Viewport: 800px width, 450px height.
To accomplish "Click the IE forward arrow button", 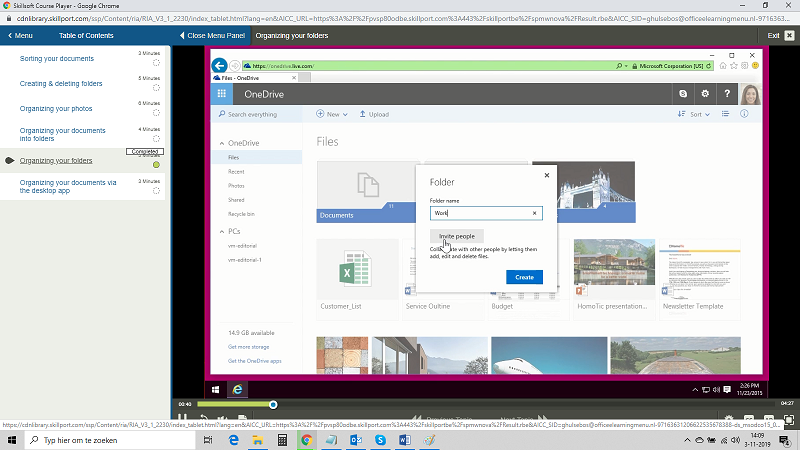I will (x=235, y=66).
